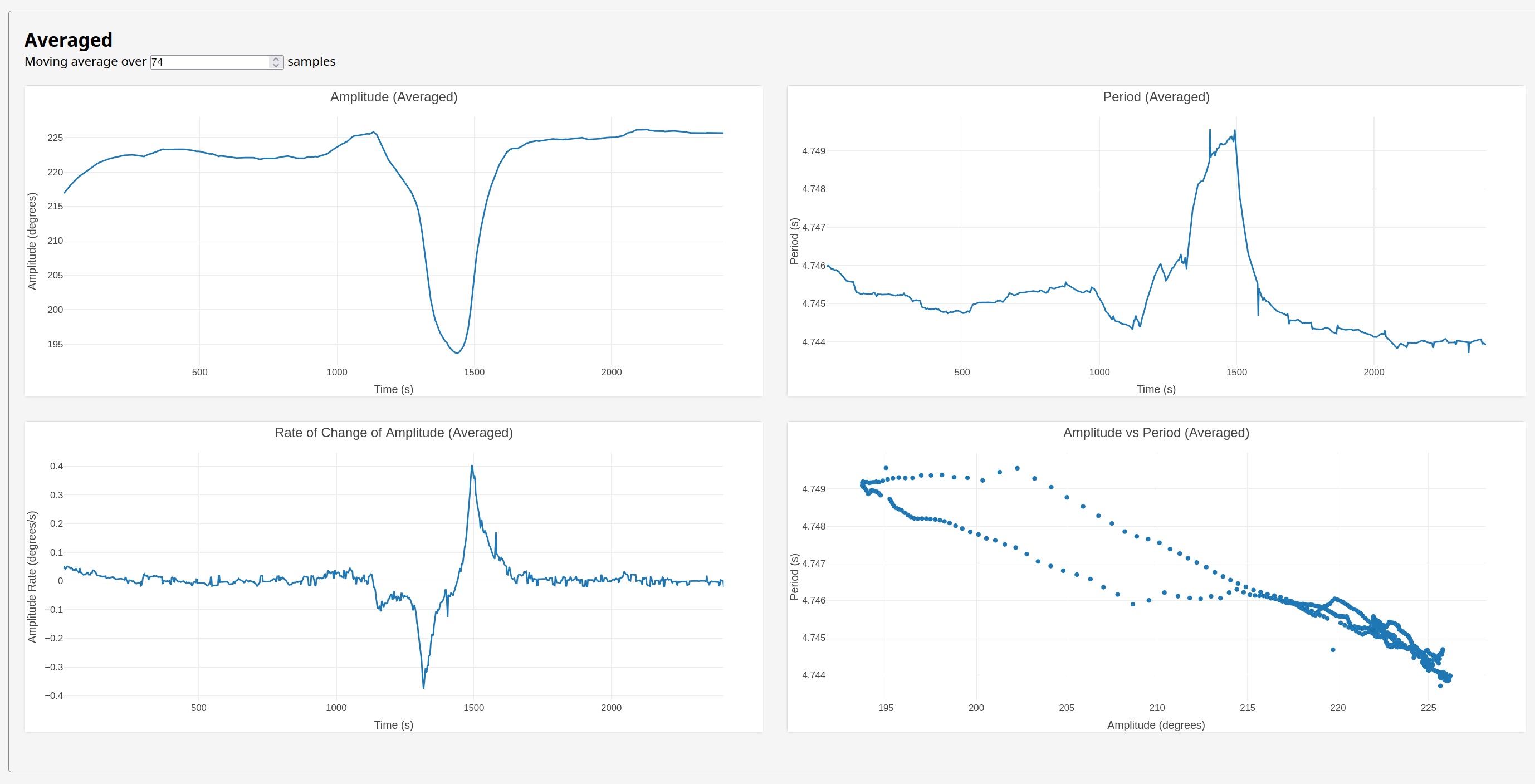Click the isolated scatter point below 220 degrees
The image size is (1535, 784).
(1333, 650)
